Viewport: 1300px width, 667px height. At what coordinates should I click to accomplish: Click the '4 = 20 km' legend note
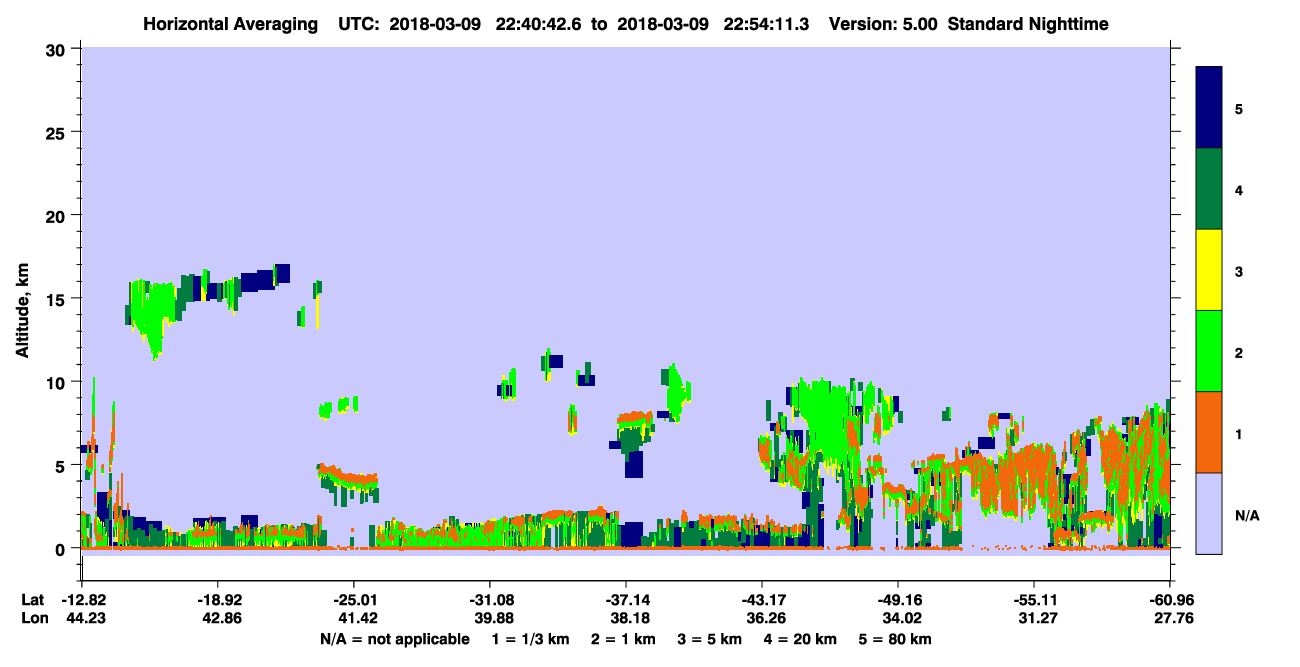pyautogui.click(x=799, y=639)
